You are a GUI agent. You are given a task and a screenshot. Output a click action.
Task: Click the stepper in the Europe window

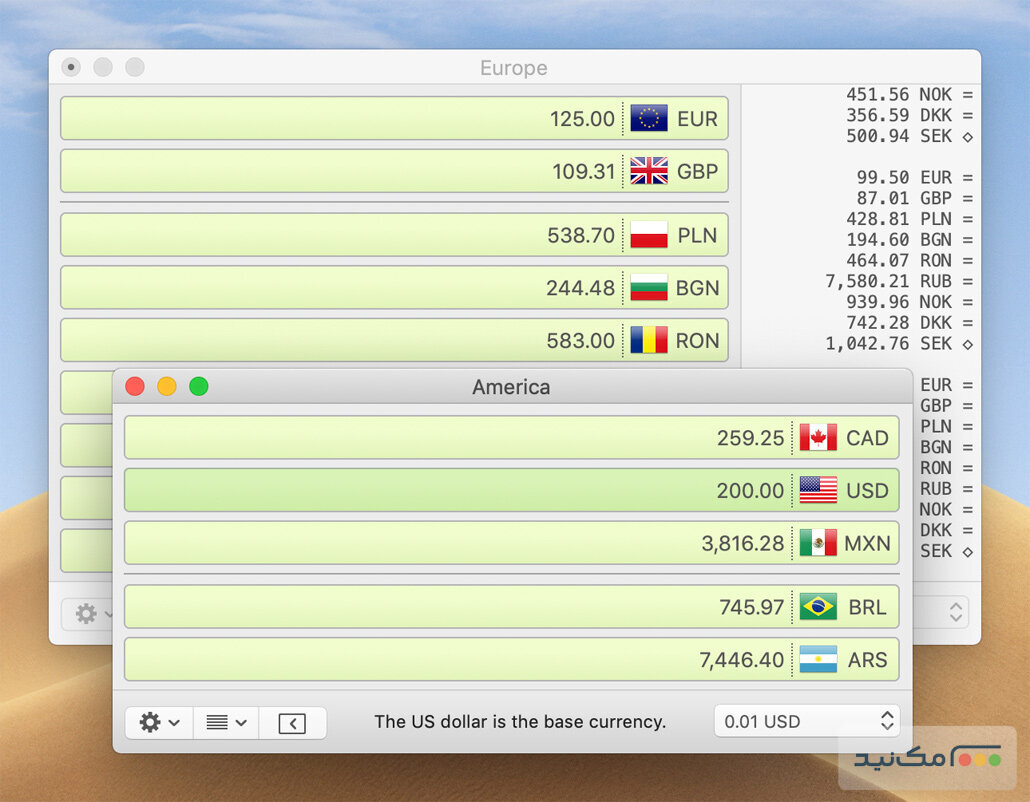click(955, 611)
